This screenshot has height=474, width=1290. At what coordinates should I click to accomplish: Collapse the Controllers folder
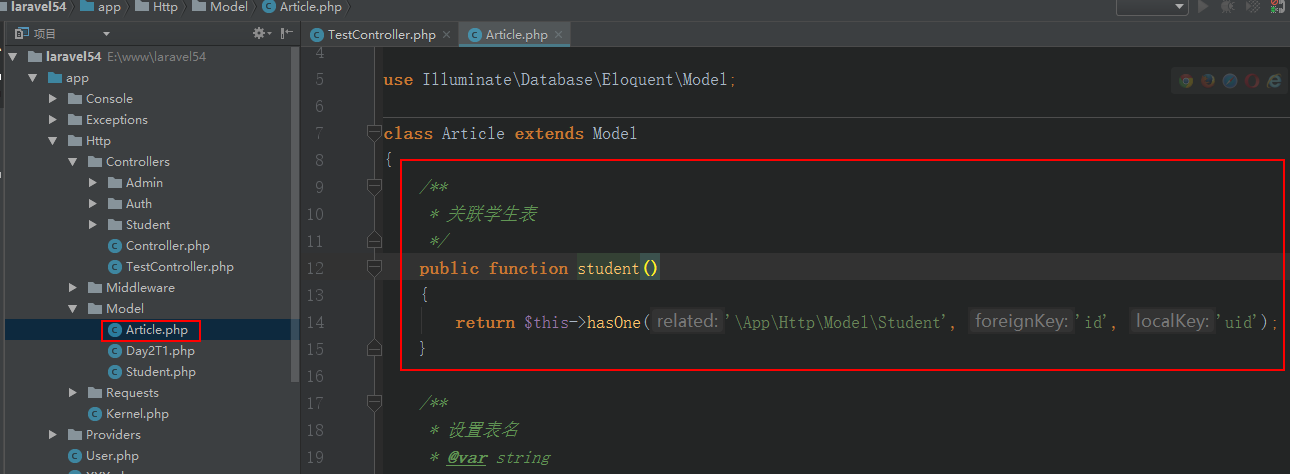coord(73,162)
